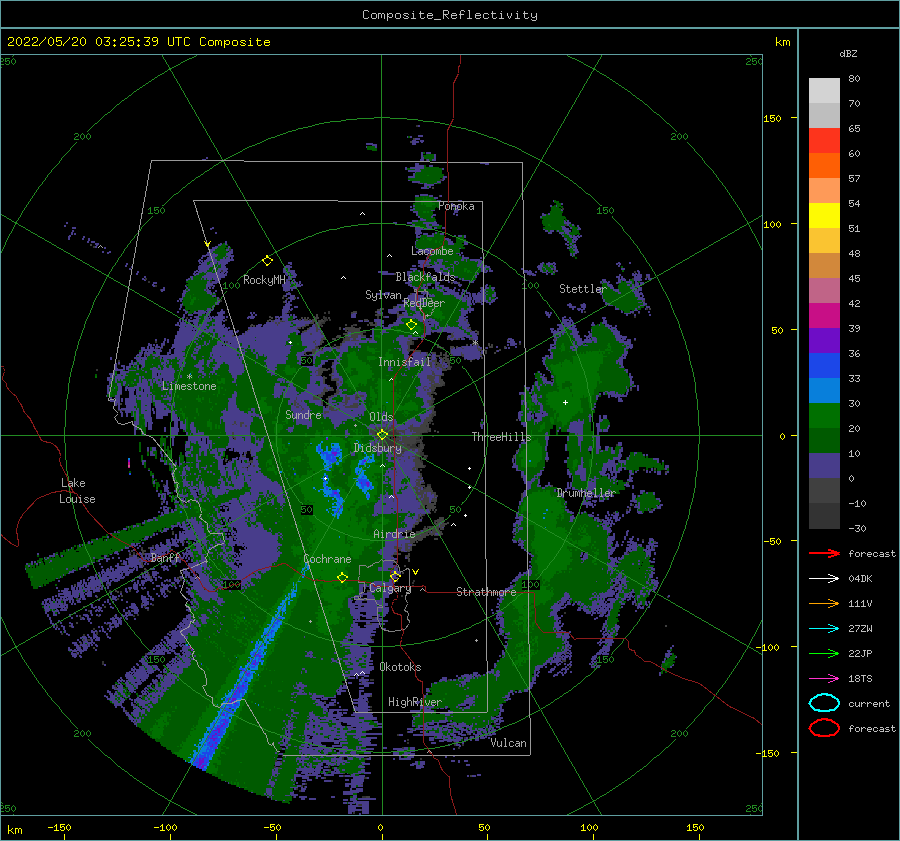Click the Airdrie label
Screen dimensions: 900x841
[394, 534]
